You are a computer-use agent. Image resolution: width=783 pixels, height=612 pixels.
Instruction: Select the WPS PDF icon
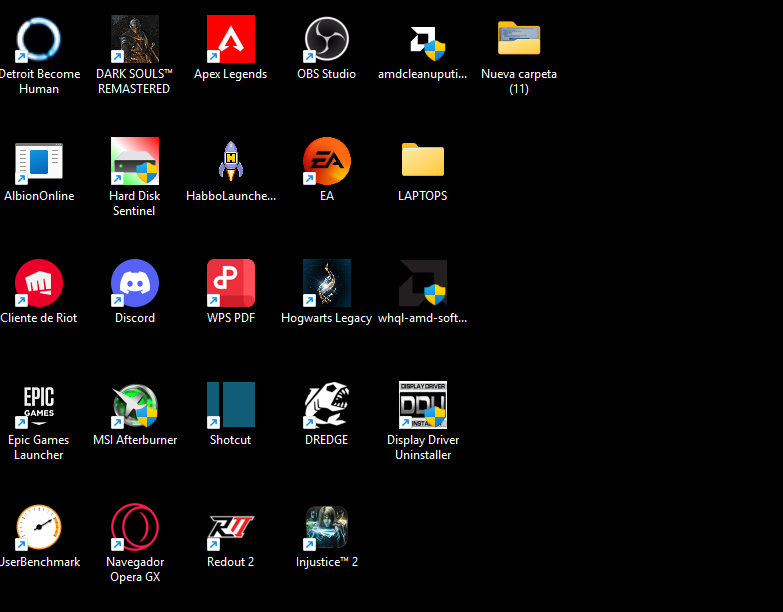(231, 283)
